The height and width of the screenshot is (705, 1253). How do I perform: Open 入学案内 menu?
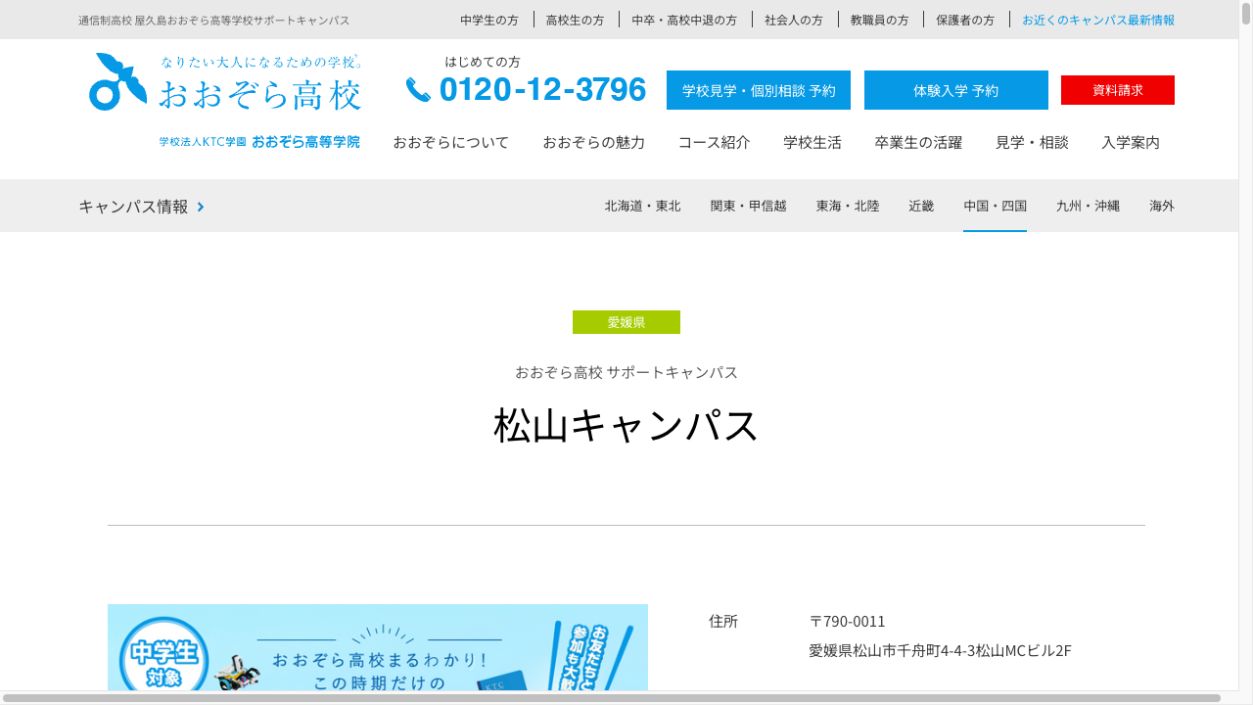1131,143
